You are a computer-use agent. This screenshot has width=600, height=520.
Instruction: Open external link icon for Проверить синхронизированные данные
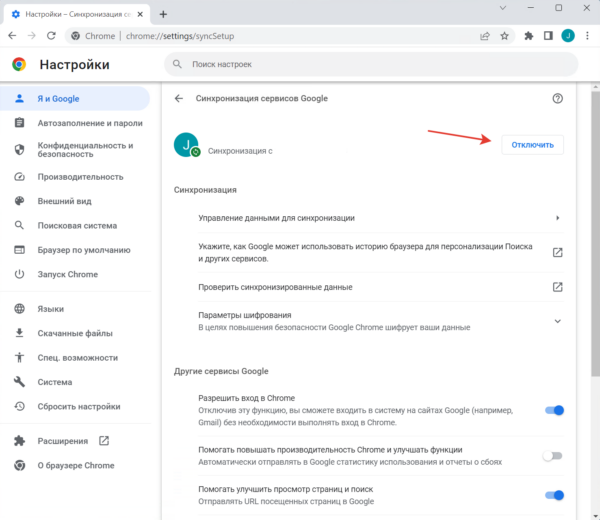(x=558, y=287)
